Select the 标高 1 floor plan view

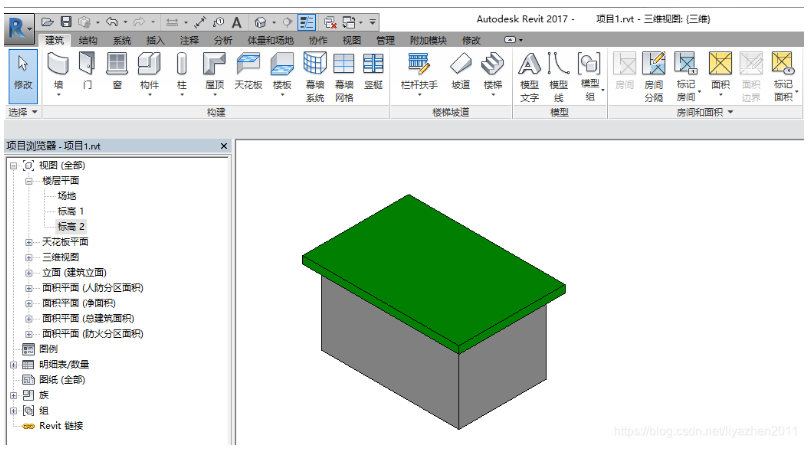tap(71, 211)
